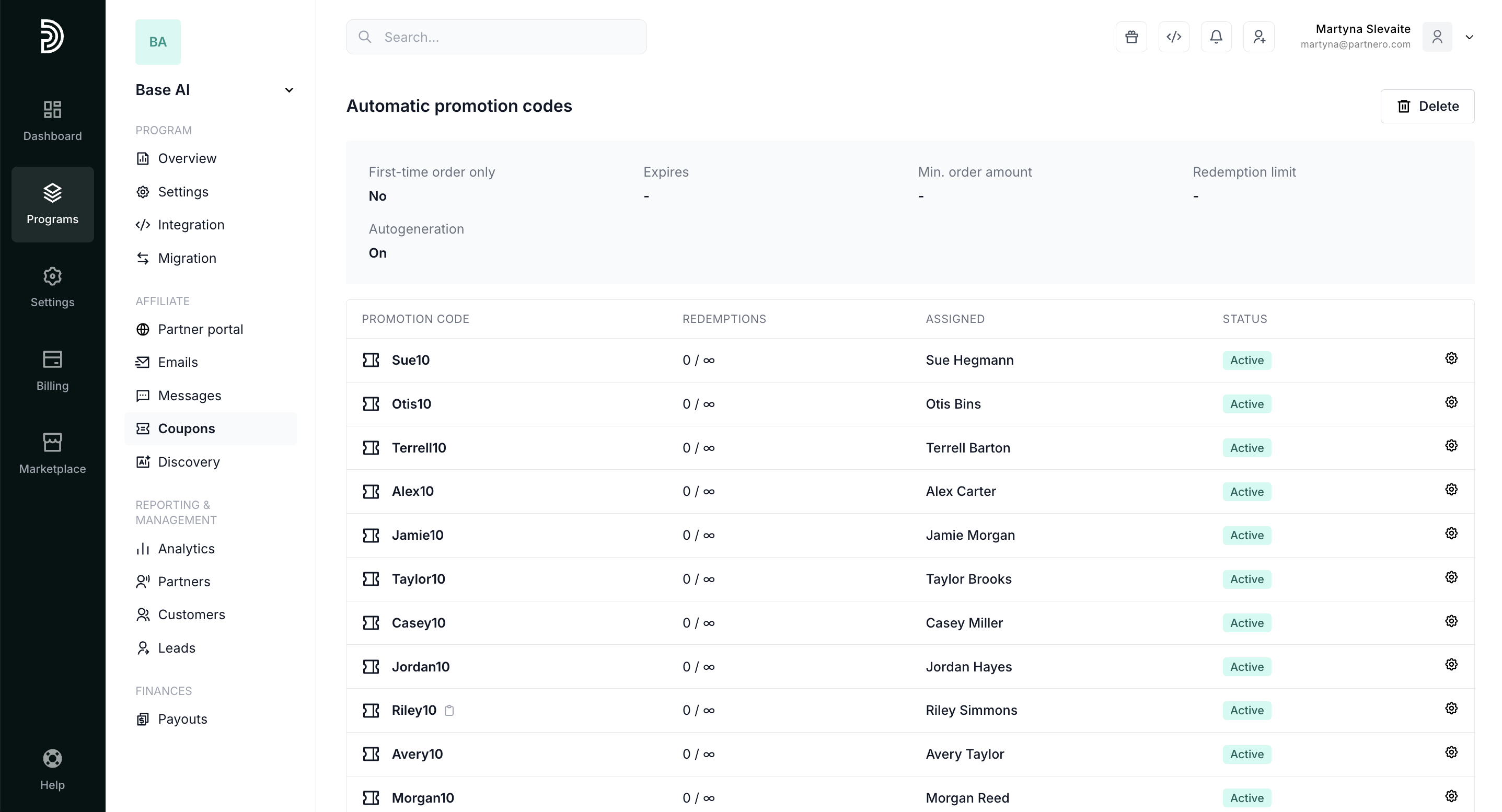This screenshot has height=812, width=1502.
Task: Open the code embed icon in header
Action: pos(1174,37)
